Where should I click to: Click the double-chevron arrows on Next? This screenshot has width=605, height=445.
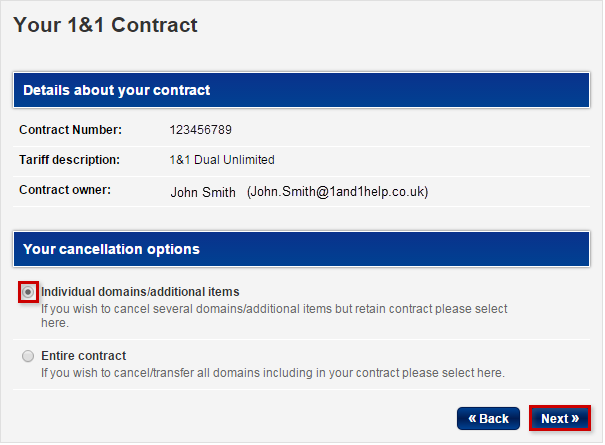(575, 418)
